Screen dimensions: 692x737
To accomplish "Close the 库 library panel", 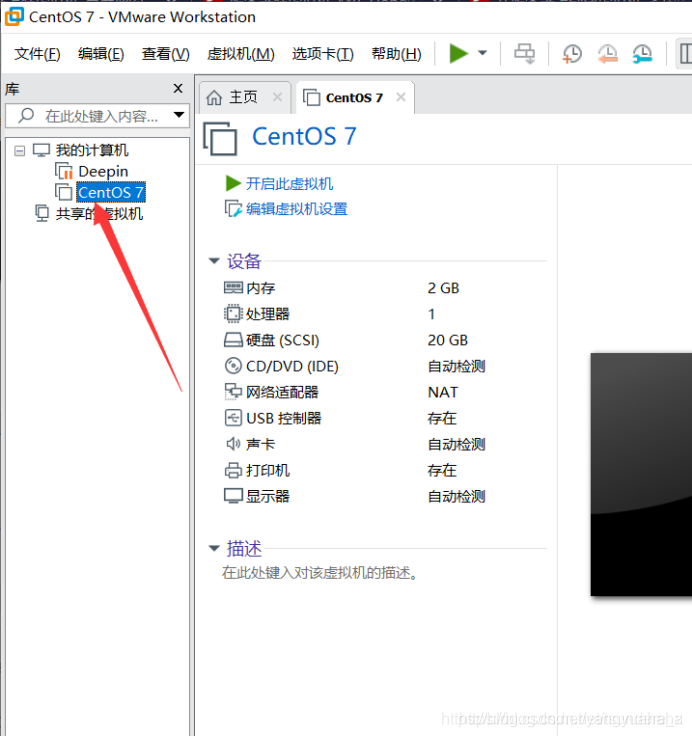I will click(x=178, y=88).
